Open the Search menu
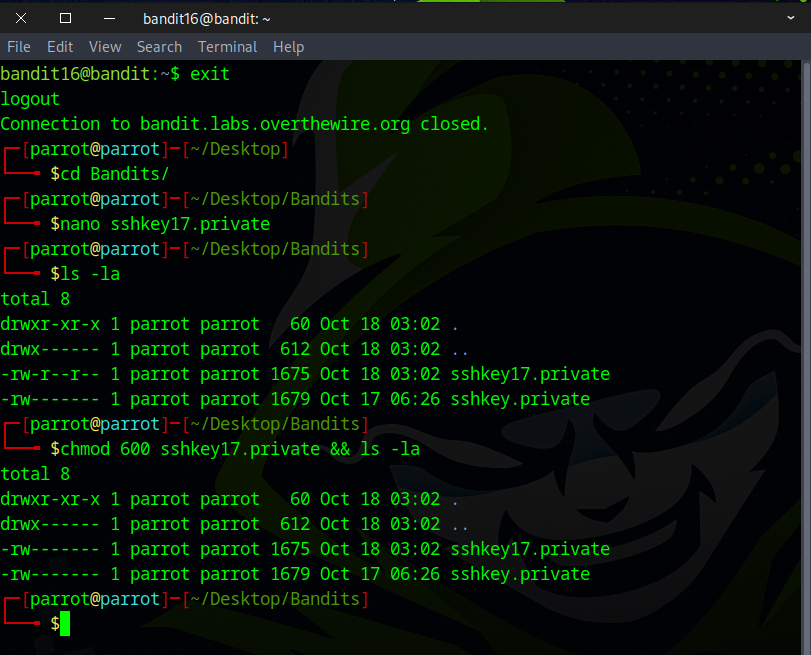 pyautogui.click(x=159, y=47)
